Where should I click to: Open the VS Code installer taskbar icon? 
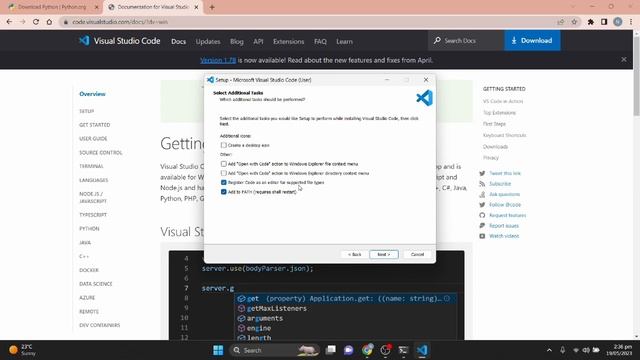(422, 350)
